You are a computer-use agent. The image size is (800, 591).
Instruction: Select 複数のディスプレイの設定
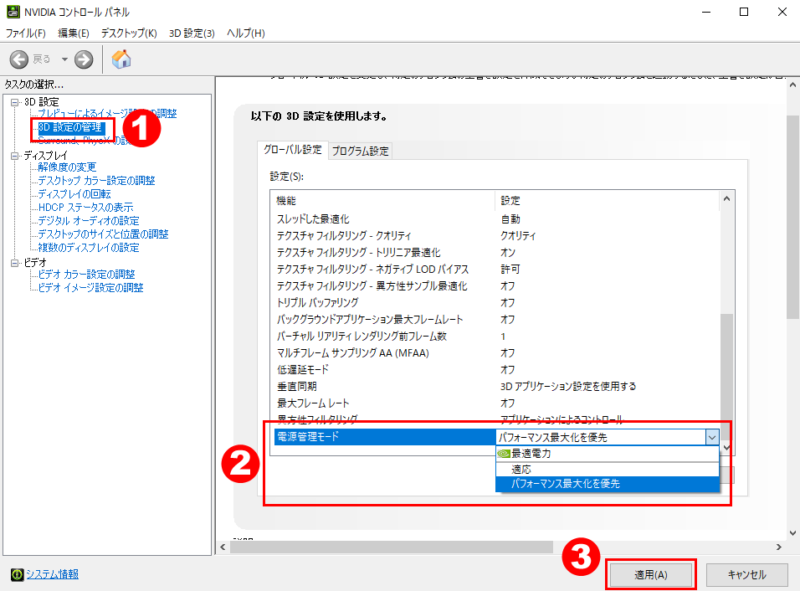pos(89,248)
